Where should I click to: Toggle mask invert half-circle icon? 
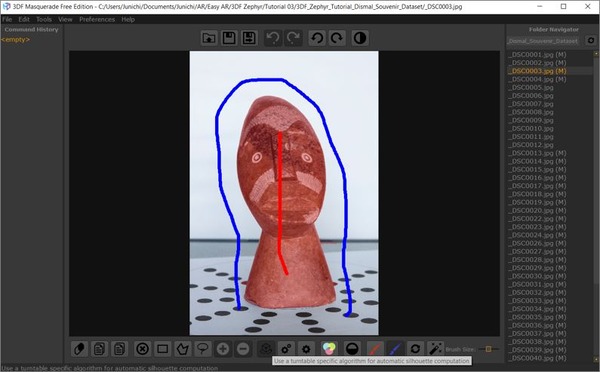click(x=360, y=38)
